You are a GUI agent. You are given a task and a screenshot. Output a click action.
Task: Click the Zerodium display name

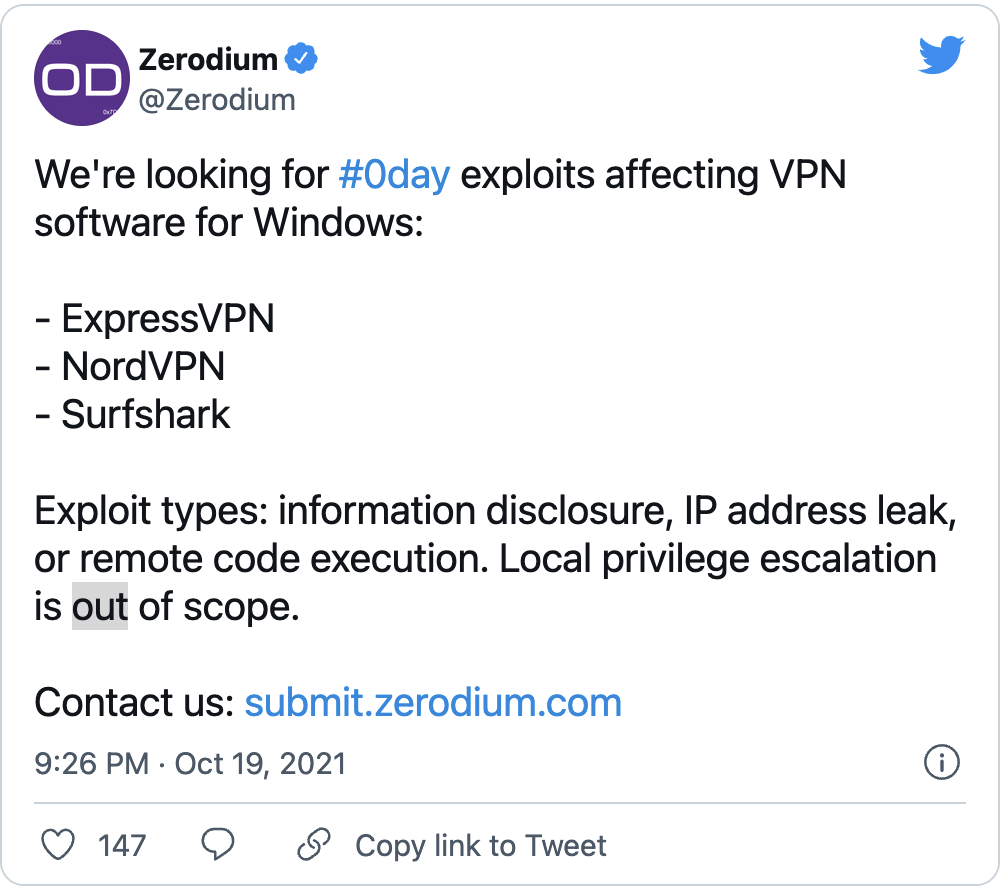click(208, 60)
